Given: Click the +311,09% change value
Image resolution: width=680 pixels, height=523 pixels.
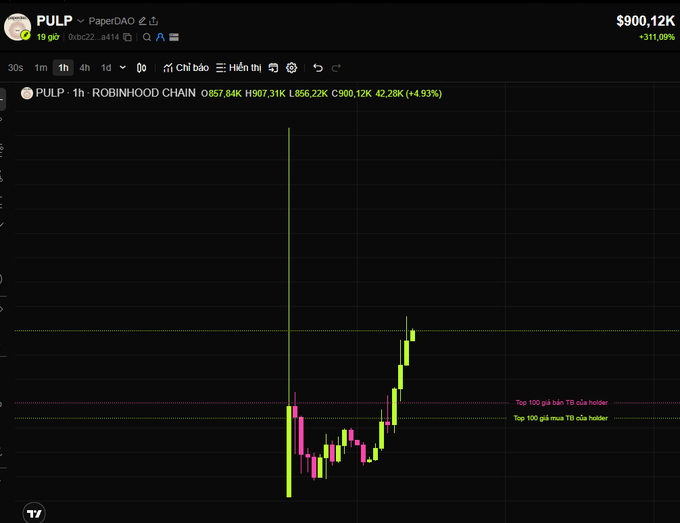Looking at the screenshot, I should coord(657,37).
